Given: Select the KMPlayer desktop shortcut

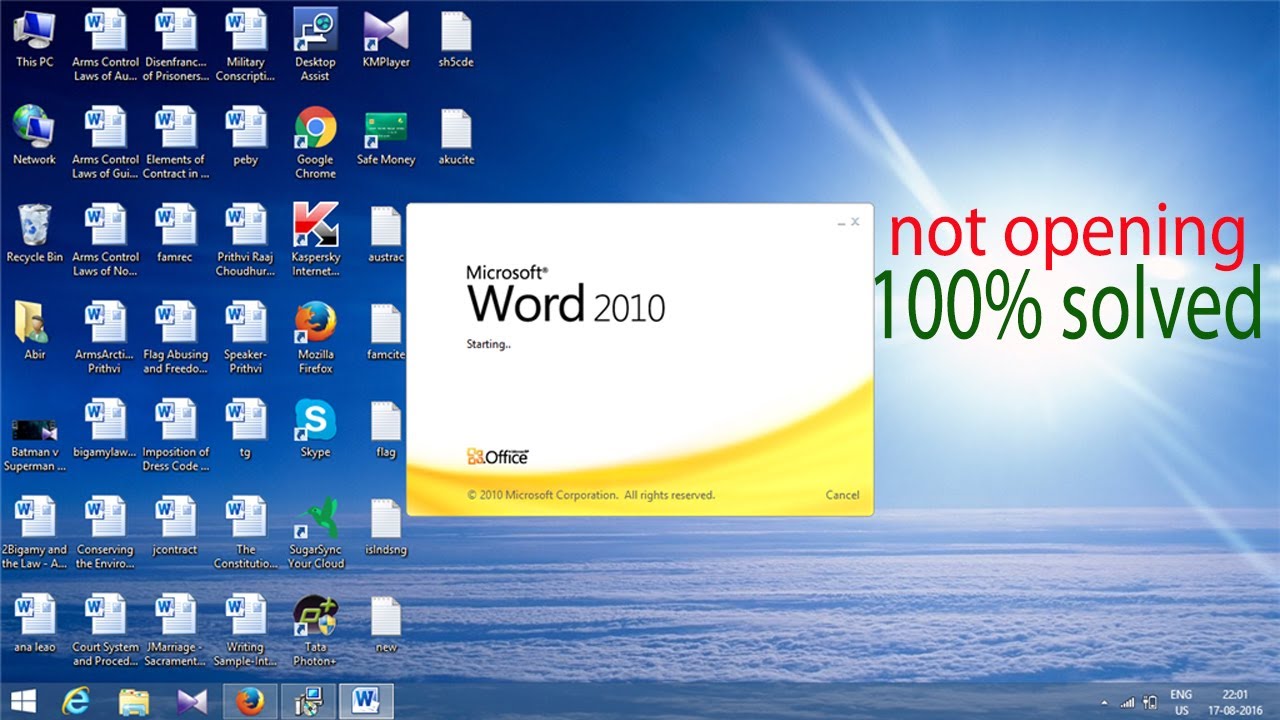Looking at the screenshot, I should [386, 39].
